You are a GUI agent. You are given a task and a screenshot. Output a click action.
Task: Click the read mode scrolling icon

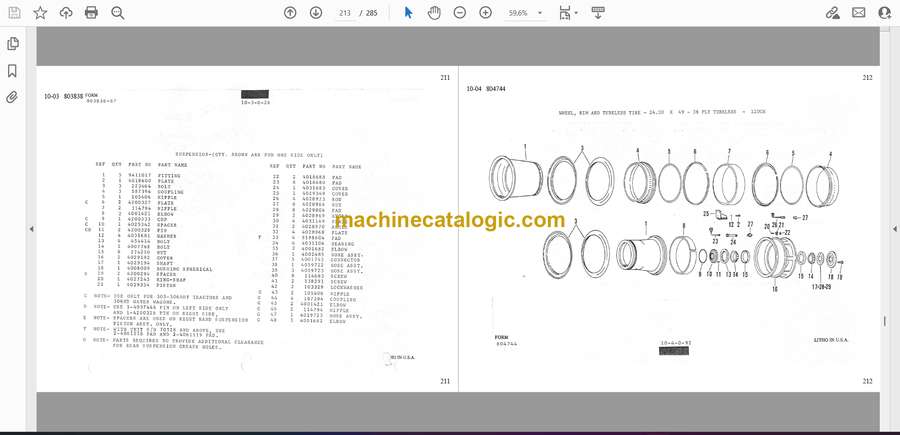[x=598, y=13]
